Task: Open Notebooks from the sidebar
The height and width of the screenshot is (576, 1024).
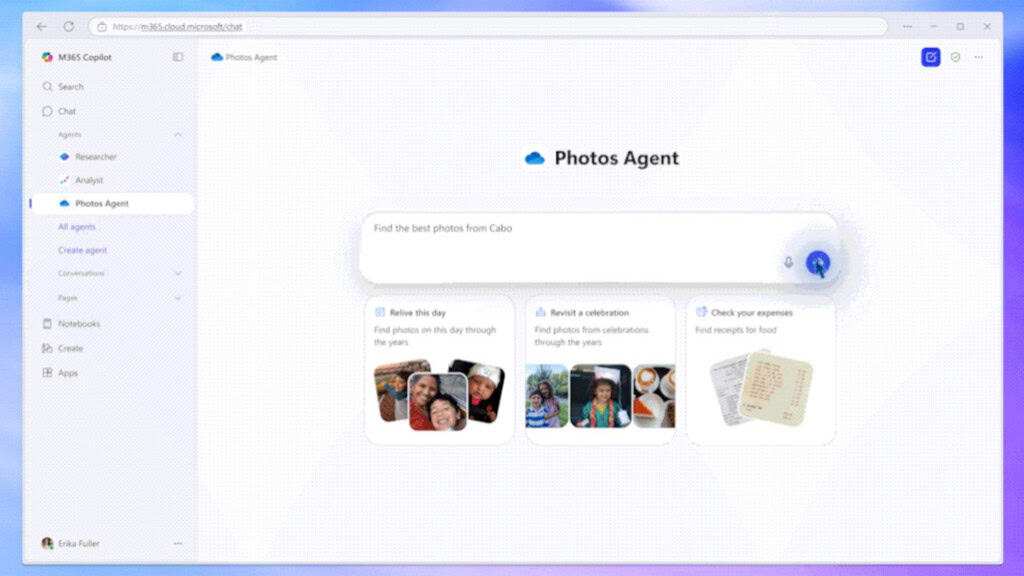Action: click(78, 324)
